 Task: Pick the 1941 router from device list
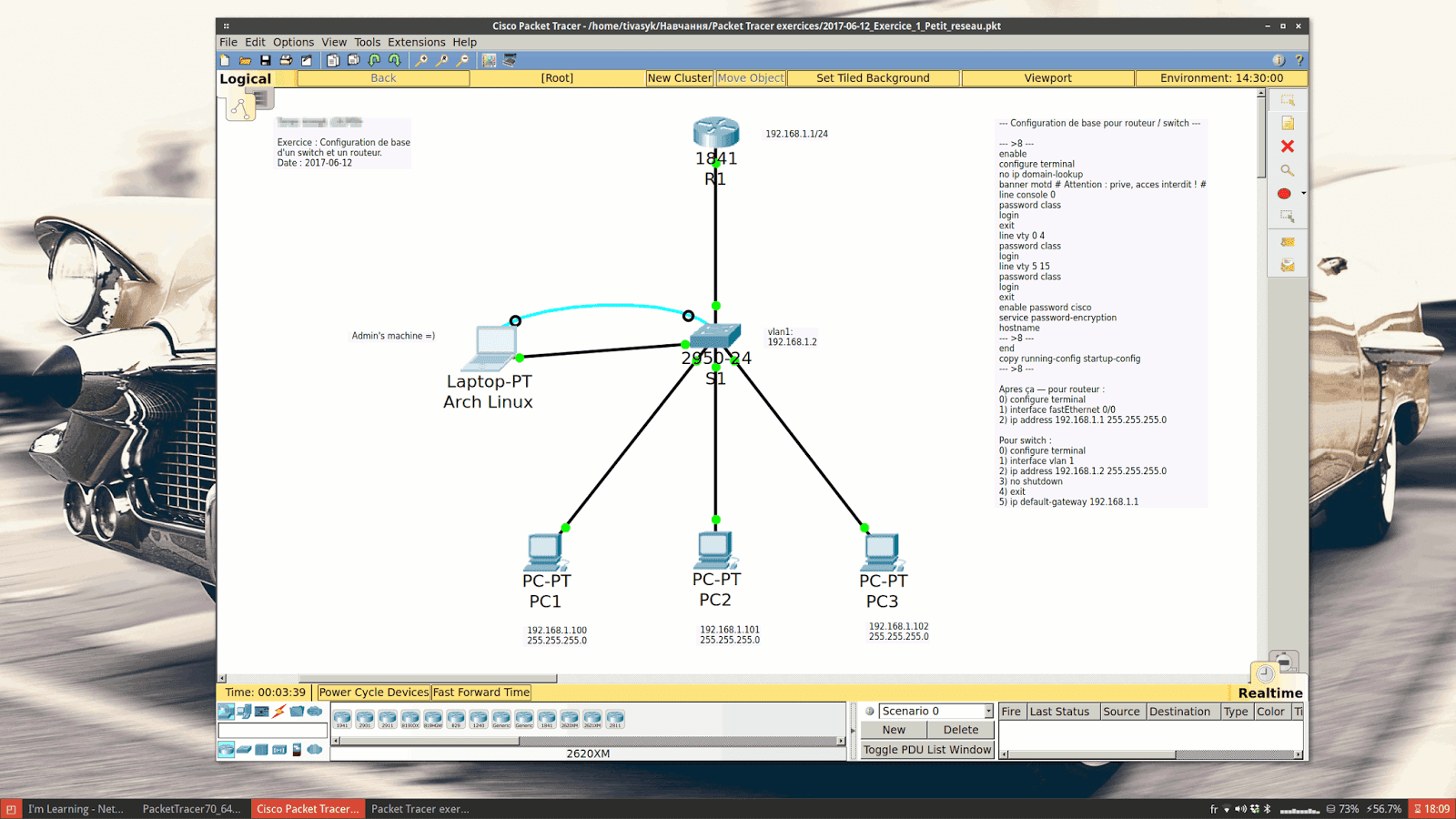[342, 720]
